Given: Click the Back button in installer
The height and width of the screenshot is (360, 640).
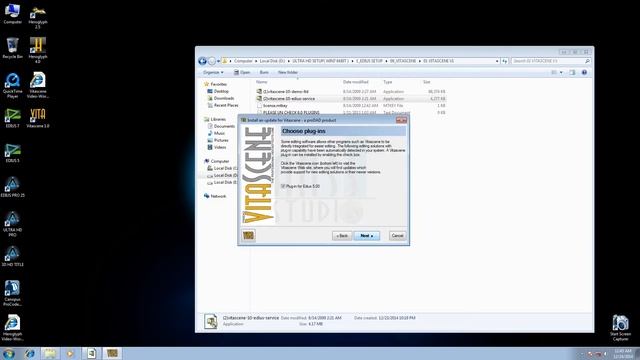Looking at the screenshot, I should click(342, 236).
